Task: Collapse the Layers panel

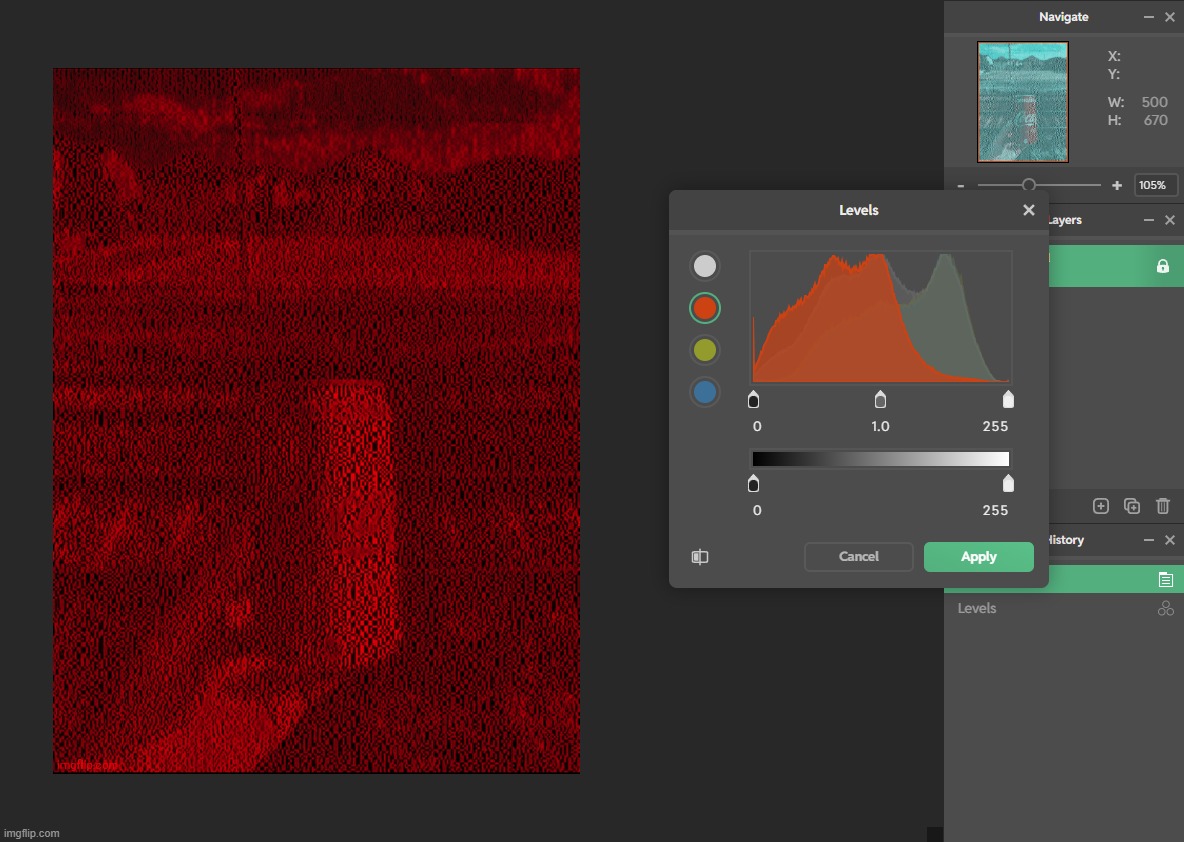Action: 1149,220
